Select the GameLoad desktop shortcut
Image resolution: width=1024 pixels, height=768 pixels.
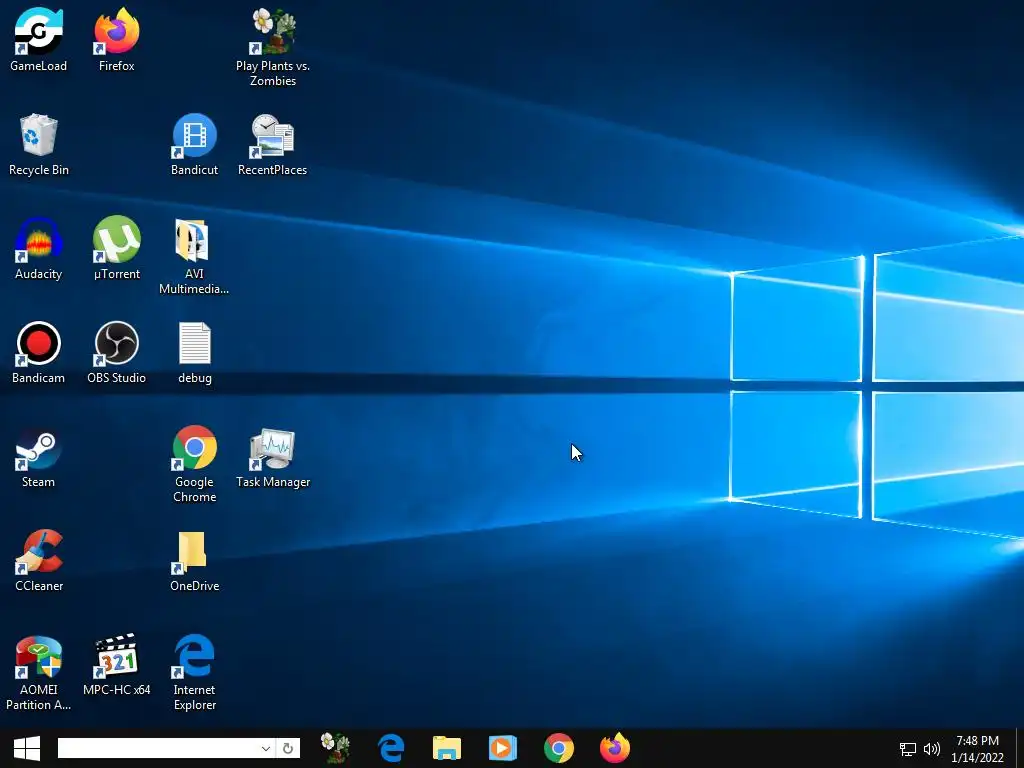(39, 39)
